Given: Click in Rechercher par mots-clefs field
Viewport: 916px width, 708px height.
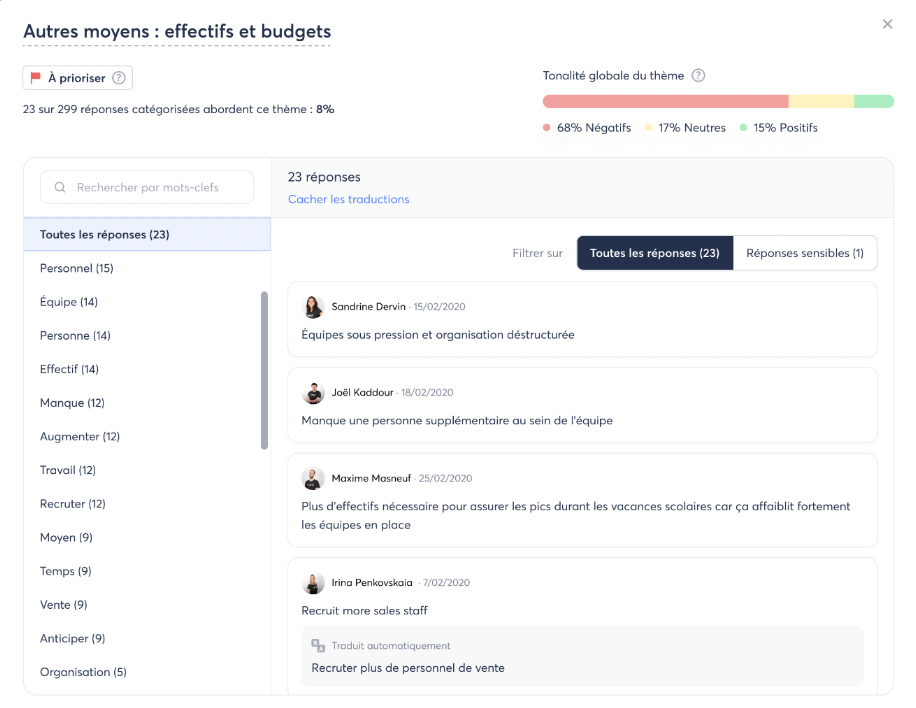Looking at the screenshot, I should coord(155,187).
